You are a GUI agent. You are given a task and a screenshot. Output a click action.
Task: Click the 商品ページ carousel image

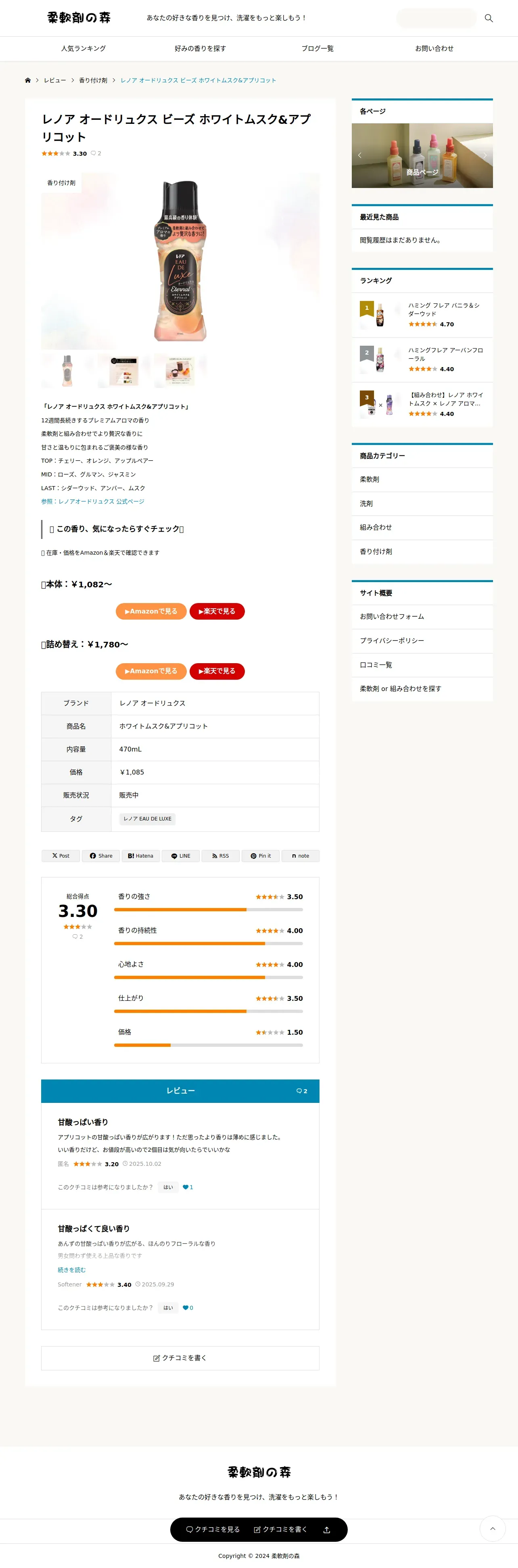(422, 155)
